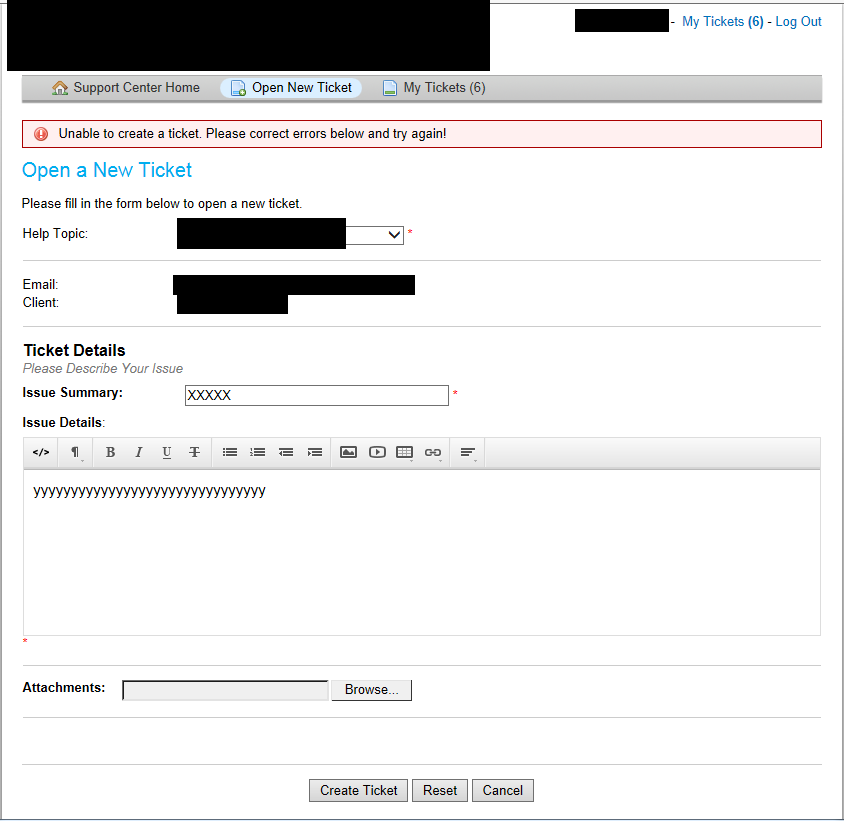Click the Cancel button
Image resolution: width=844 pixels, height=821 pixels.
[503, 790]
